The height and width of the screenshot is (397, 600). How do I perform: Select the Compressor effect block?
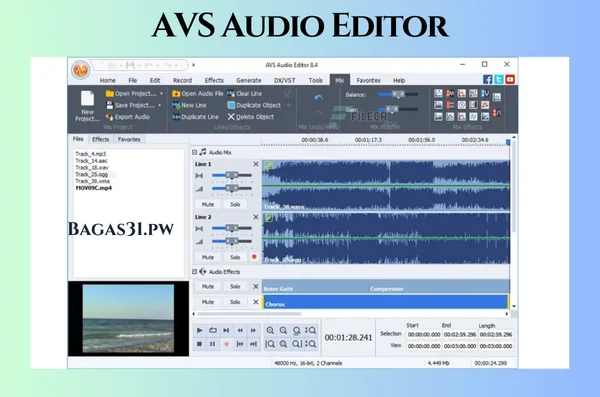439,286
